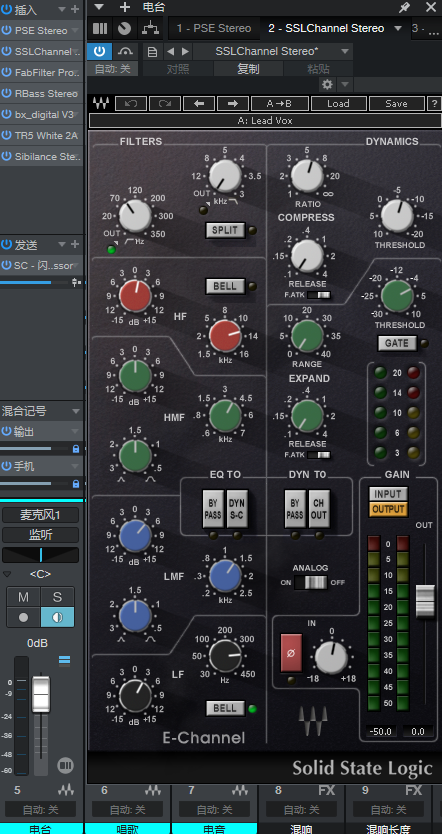Click the sidechain icon next to power
Screen dimensions: 442x834
(126, 52)
